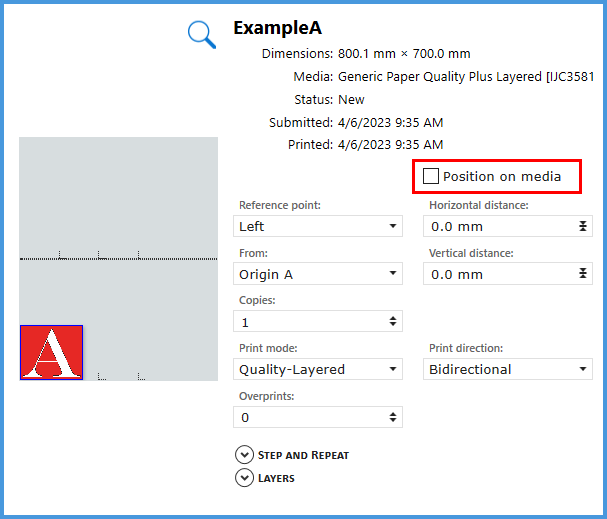Image resolution: width=607 pixels, height=519 pixels.
Task: Open the Reference point dropdown
Action: pos(318,227)
